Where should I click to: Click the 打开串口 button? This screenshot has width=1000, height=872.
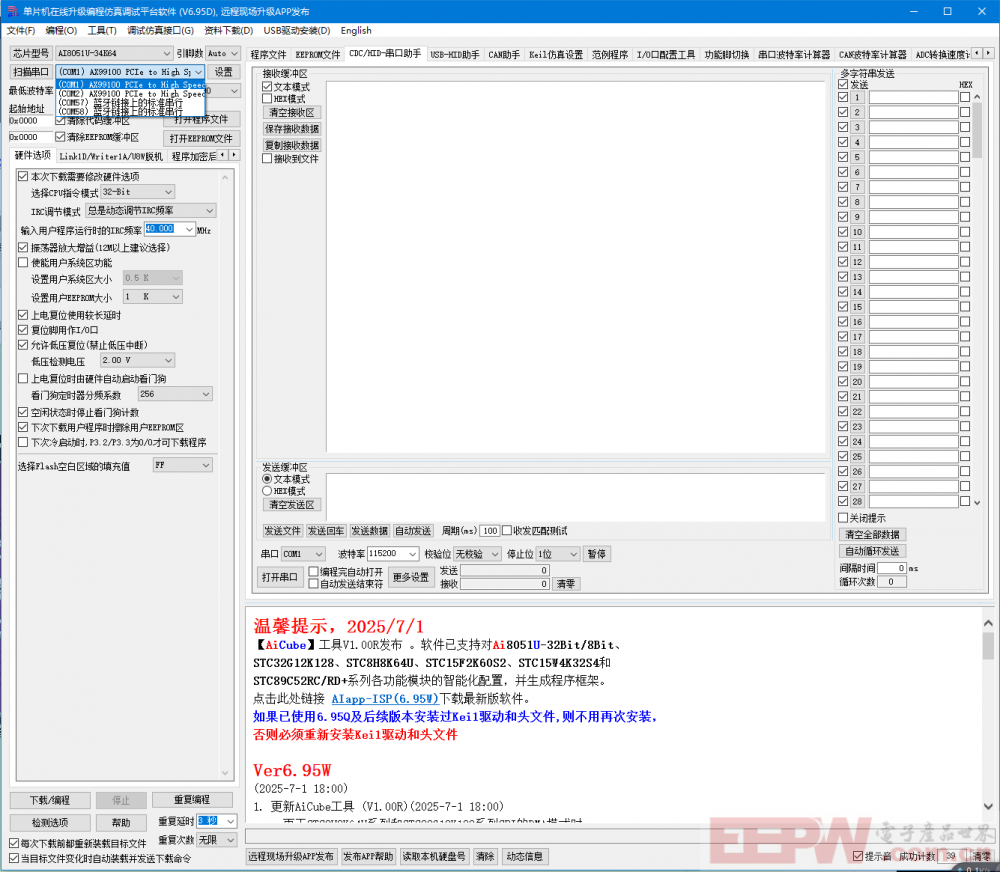coord(280,577)
